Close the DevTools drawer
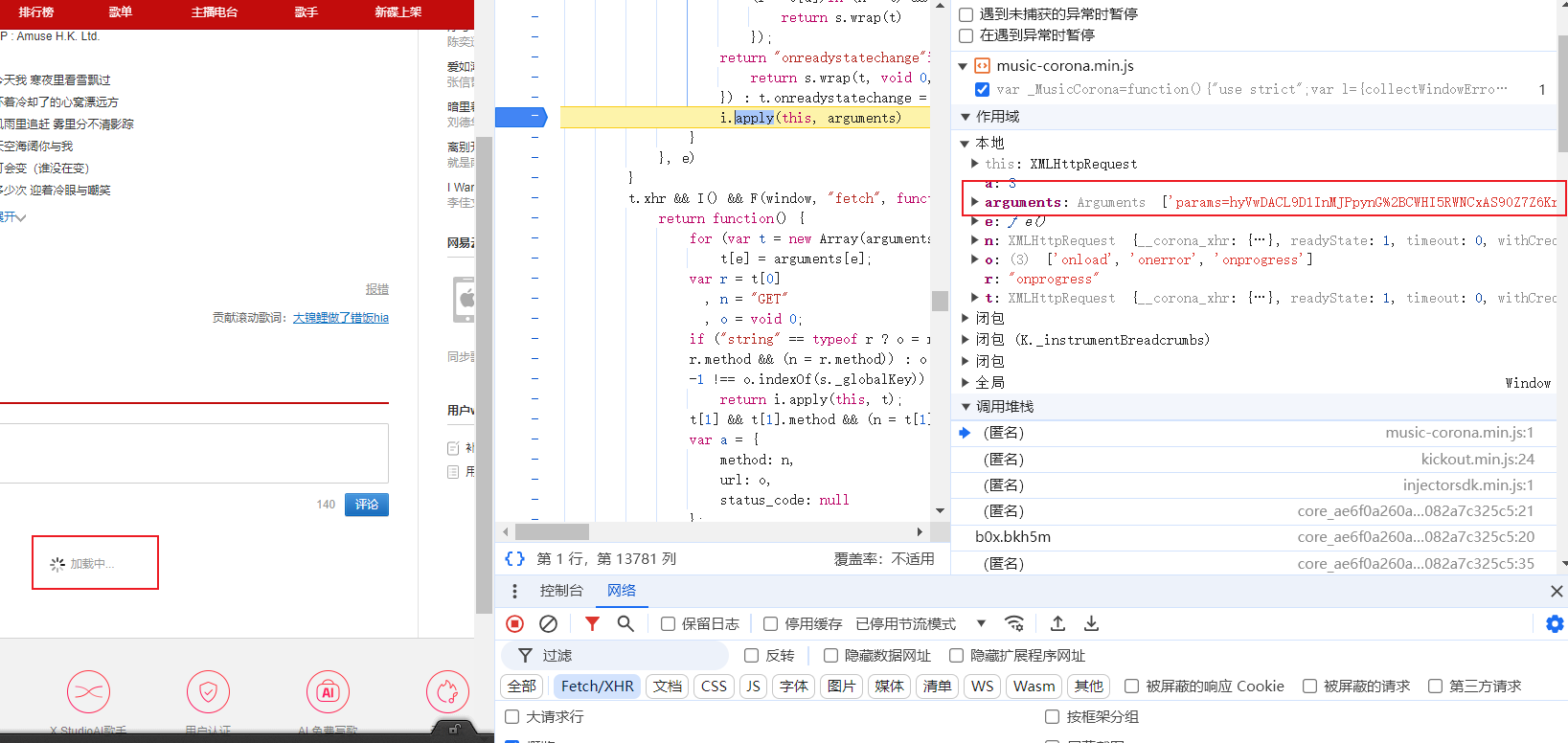The width and height of the screenshot is (1568, 743). [x=1557, y=591]
